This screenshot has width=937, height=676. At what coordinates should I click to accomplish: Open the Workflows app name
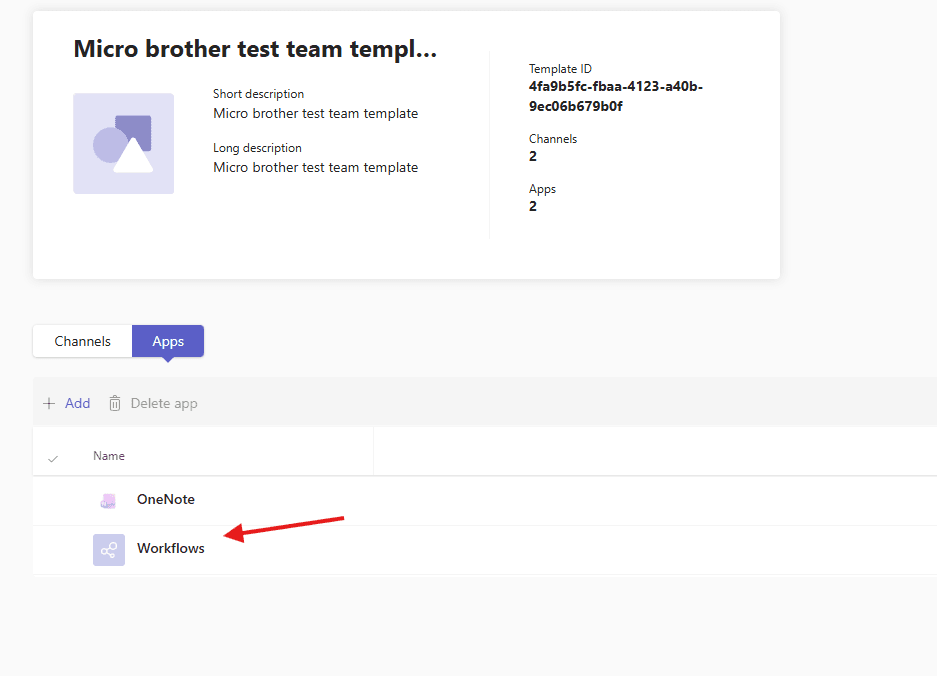point(171,548)
